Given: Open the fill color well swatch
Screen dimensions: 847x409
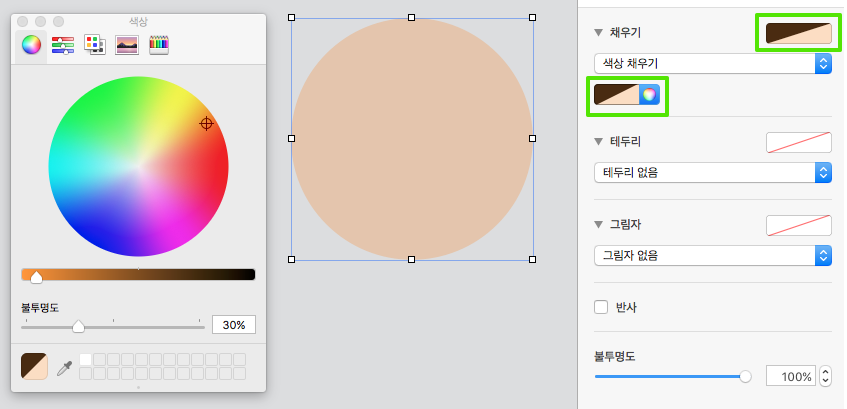Looking at the screenshot, I should 616,95.
